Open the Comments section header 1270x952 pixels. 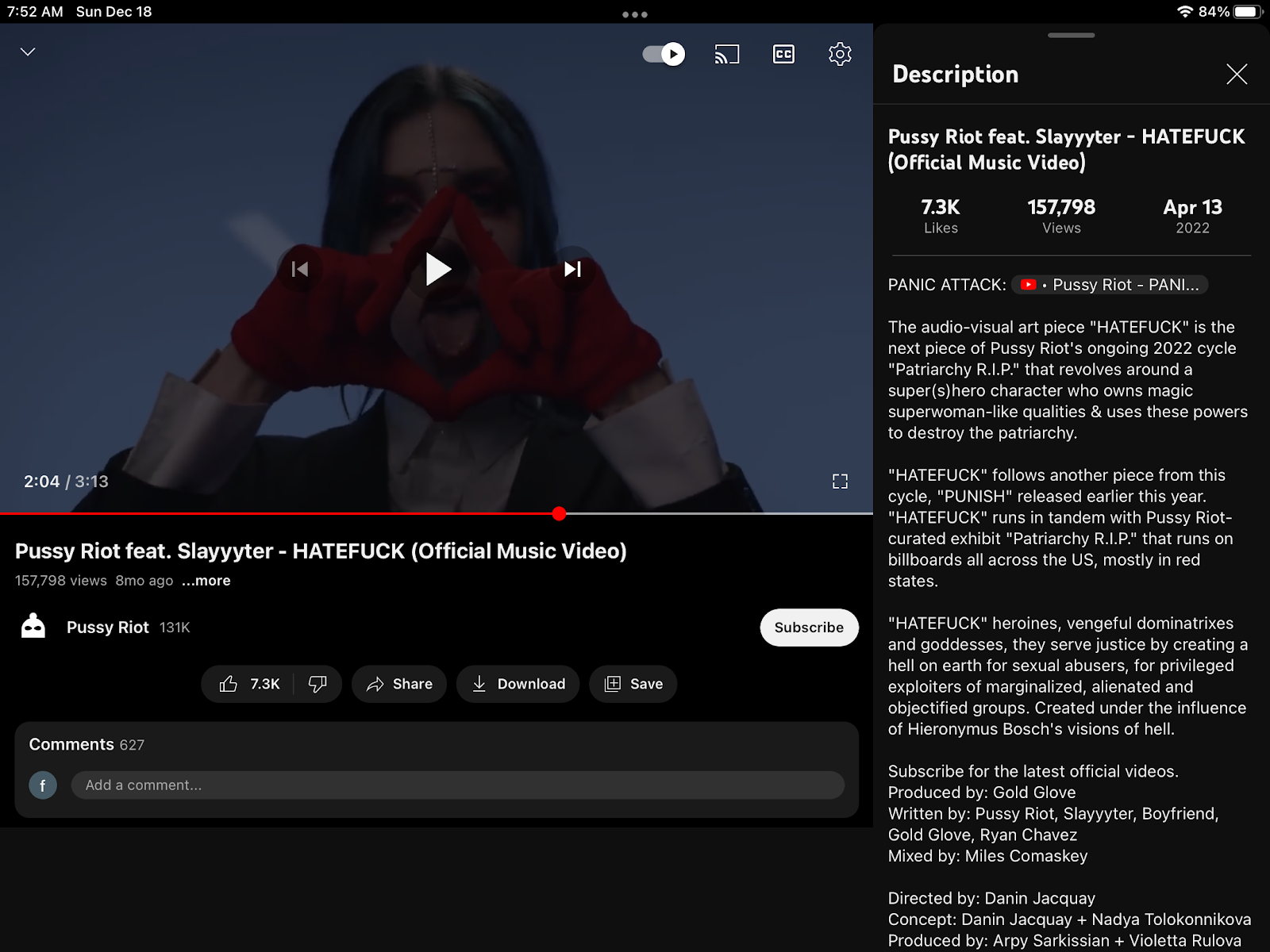click(87, 745)
